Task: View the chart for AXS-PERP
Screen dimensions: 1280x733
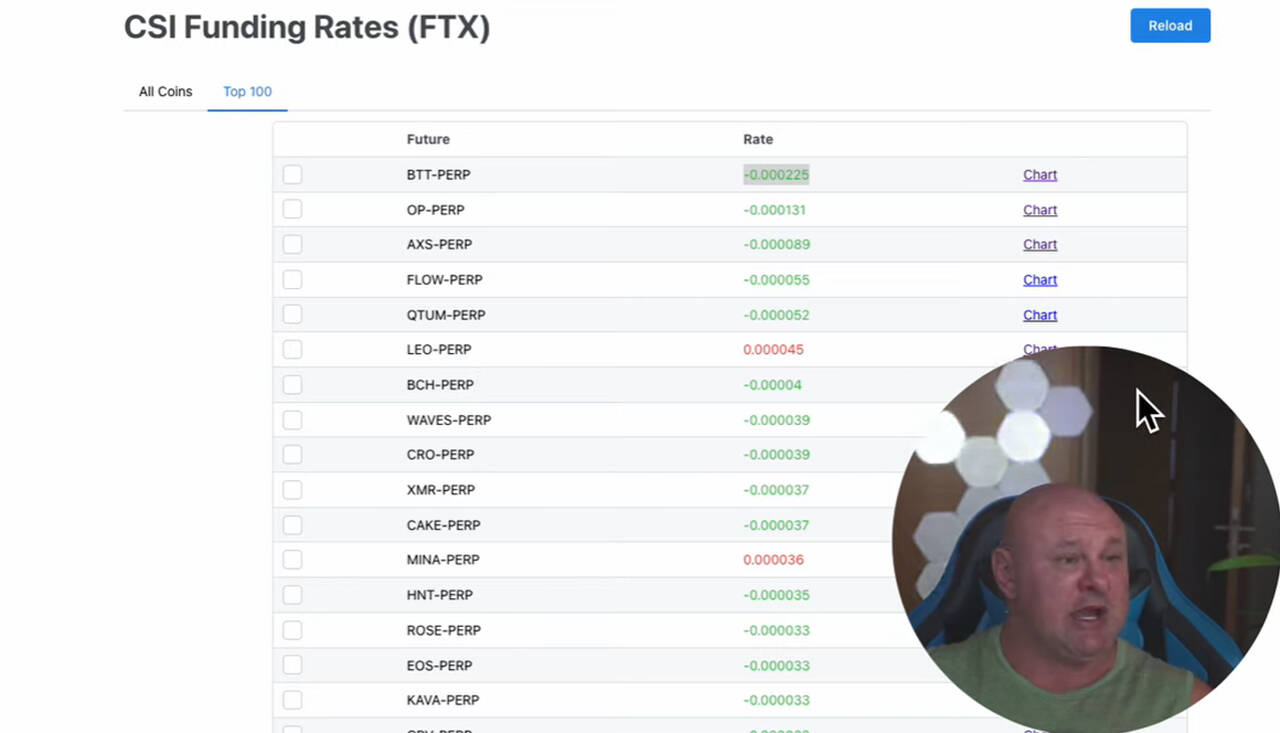Action: [x=1039, y=245]
